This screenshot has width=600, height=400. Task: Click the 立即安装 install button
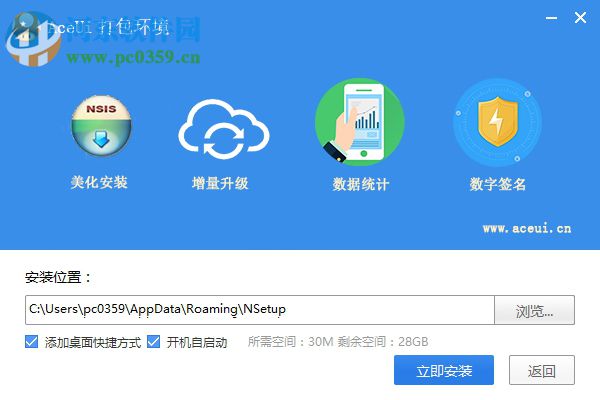444,370
